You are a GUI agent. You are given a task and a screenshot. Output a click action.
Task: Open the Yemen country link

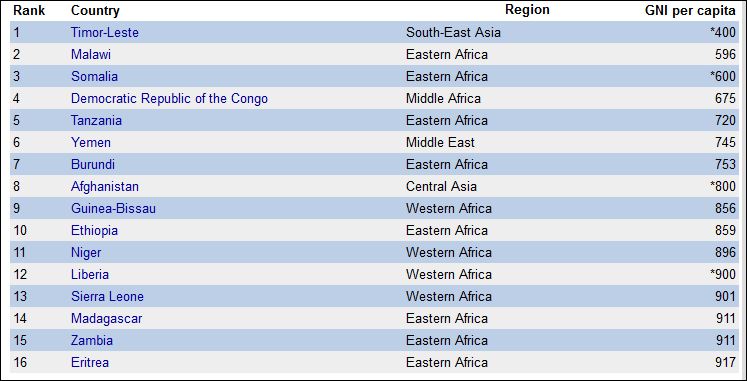(91, 142)
